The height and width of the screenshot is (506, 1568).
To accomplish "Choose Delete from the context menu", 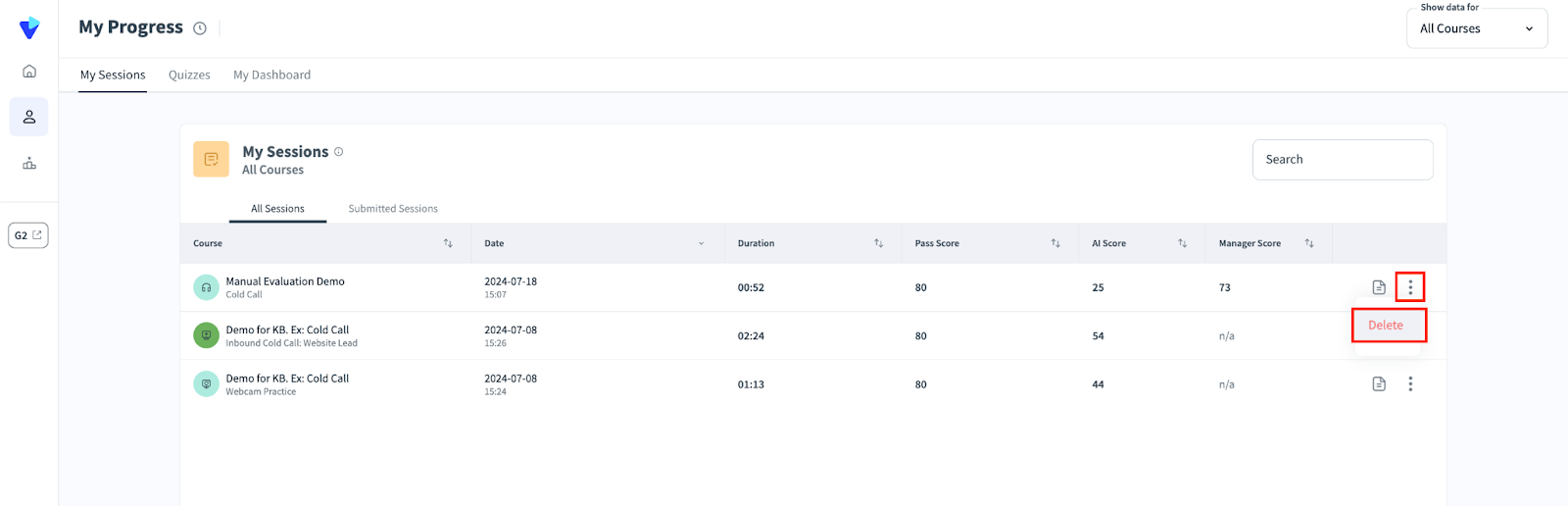I will click(1386, 326).
